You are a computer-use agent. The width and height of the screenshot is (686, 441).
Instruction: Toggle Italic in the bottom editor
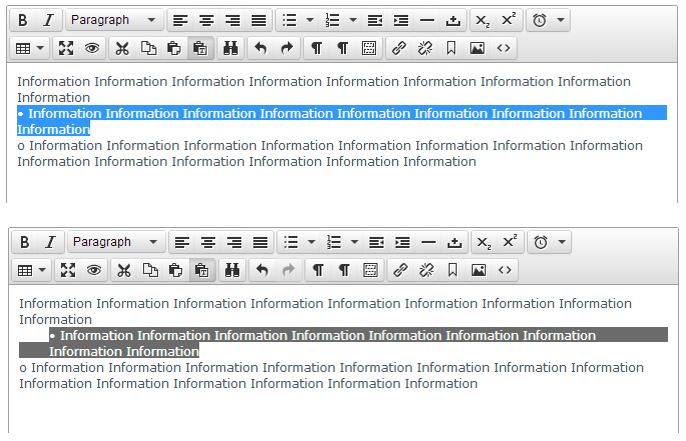[50, 242]
